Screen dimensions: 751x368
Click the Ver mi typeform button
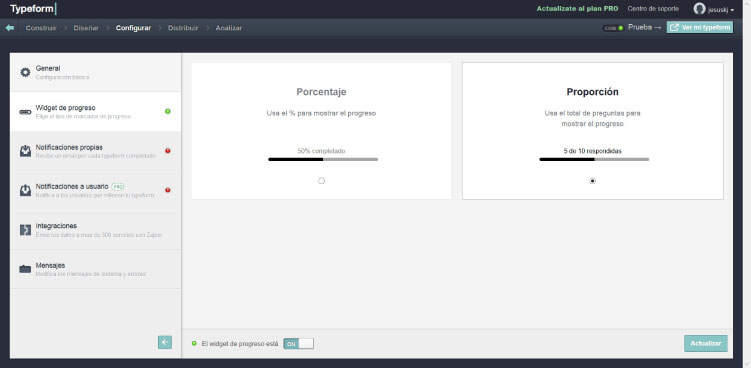700,27
